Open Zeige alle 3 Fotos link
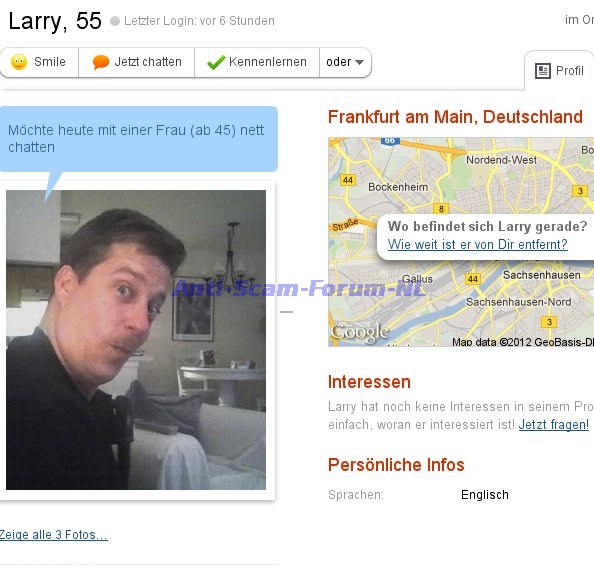The image size is (594, 575). tap(53, 534)
